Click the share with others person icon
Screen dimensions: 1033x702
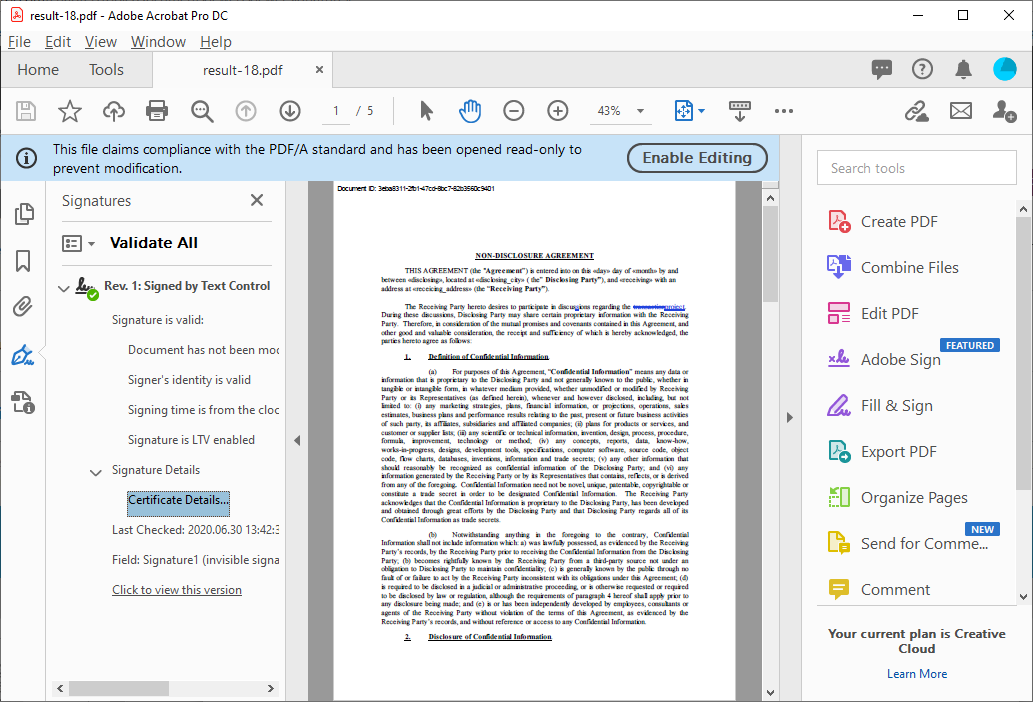(x=1004, y=111)
